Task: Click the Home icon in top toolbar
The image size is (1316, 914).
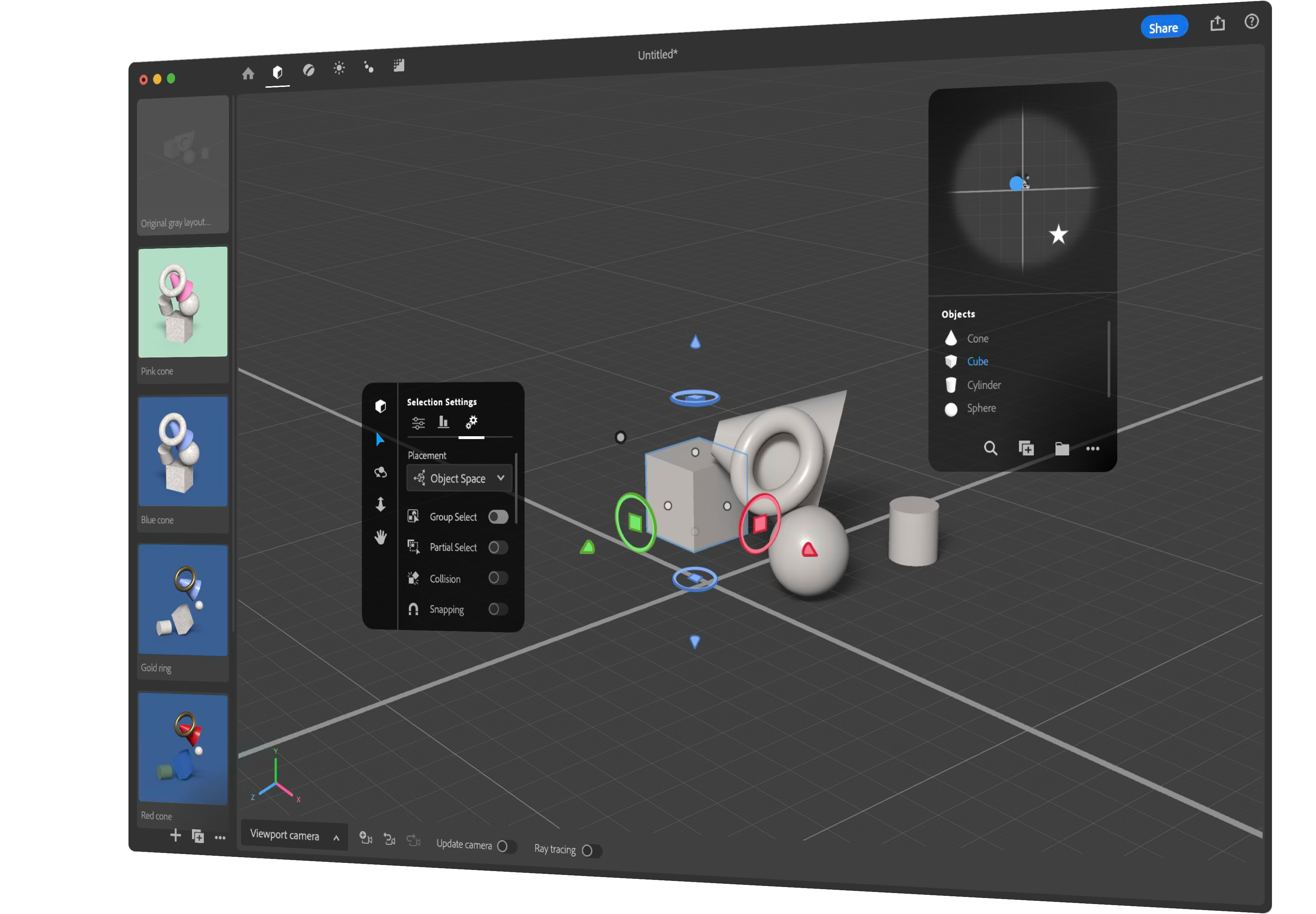Action: 248,74
